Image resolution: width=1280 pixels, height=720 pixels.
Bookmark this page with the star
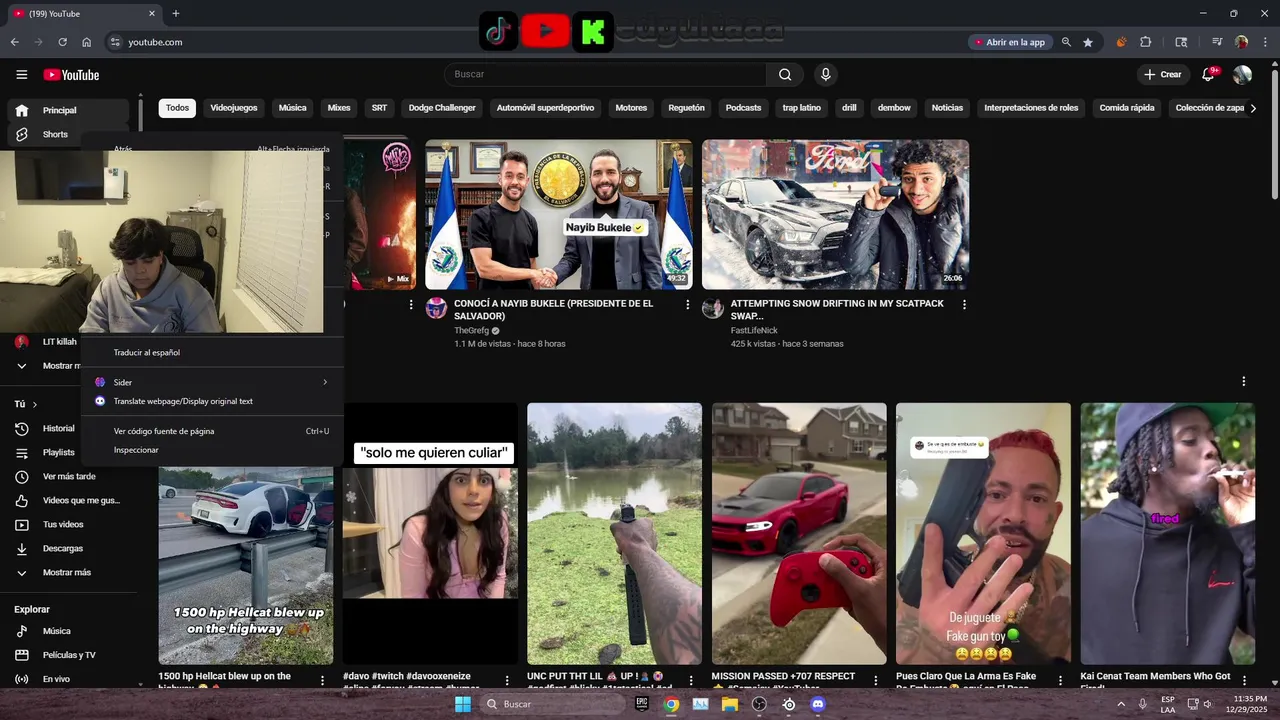click(x=1088, y=42)
